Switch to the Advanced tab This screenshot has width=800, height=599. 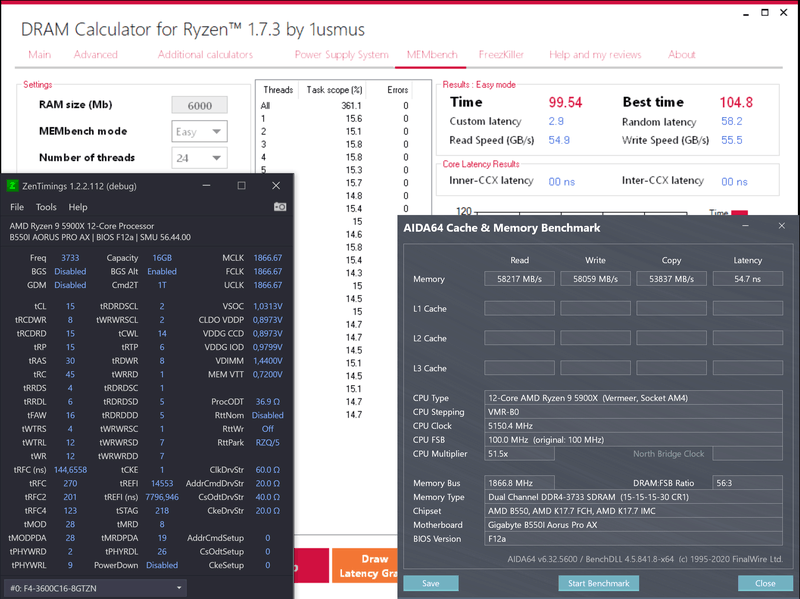pos(95,55)
